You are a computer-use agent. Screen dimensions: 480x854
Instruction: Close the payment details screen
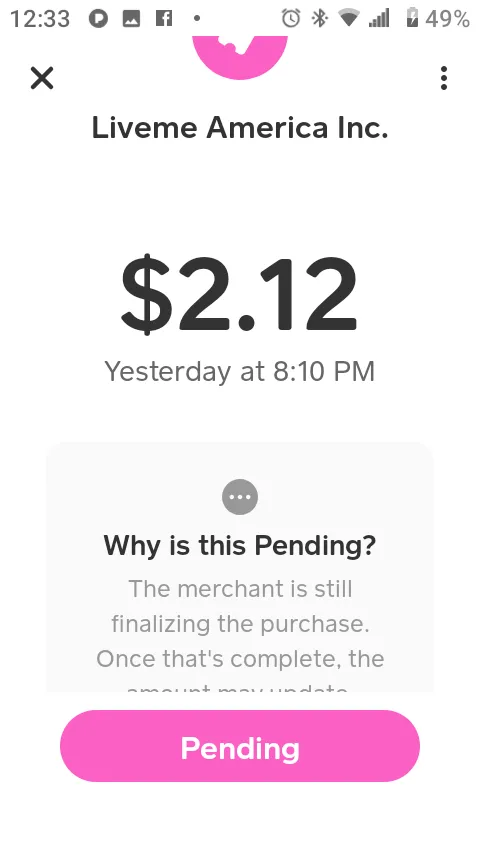[42, 78]
